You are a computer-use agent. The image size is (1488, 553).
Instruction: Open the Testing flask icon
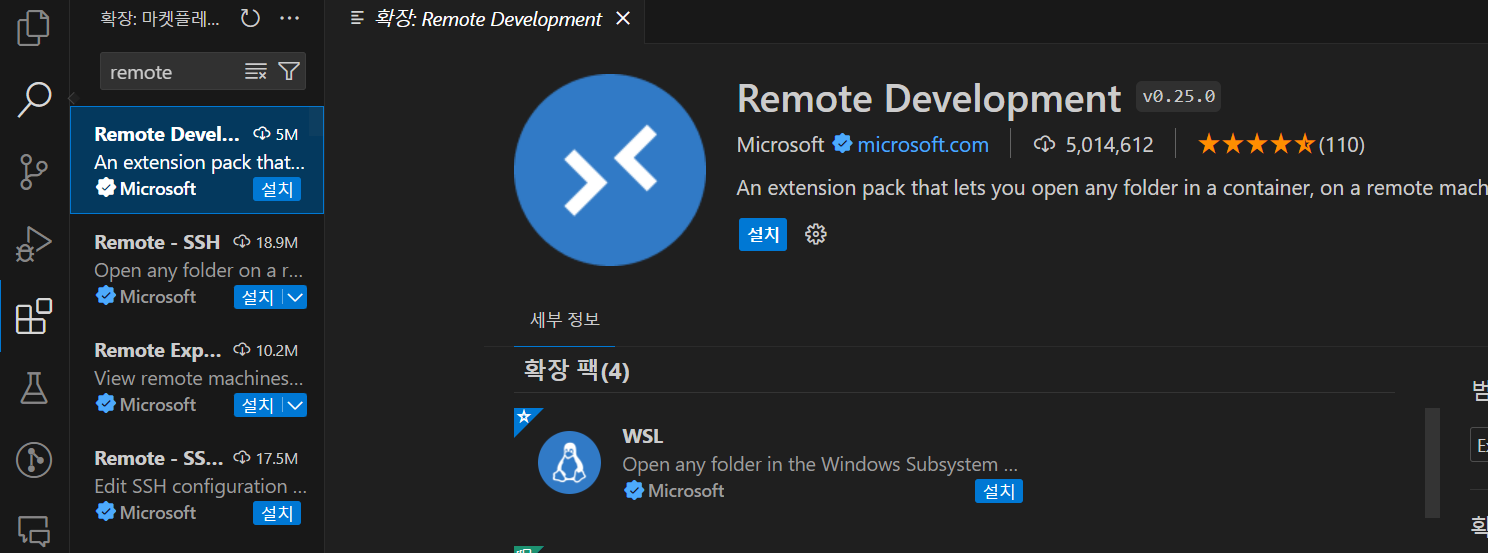coord(34,388)
